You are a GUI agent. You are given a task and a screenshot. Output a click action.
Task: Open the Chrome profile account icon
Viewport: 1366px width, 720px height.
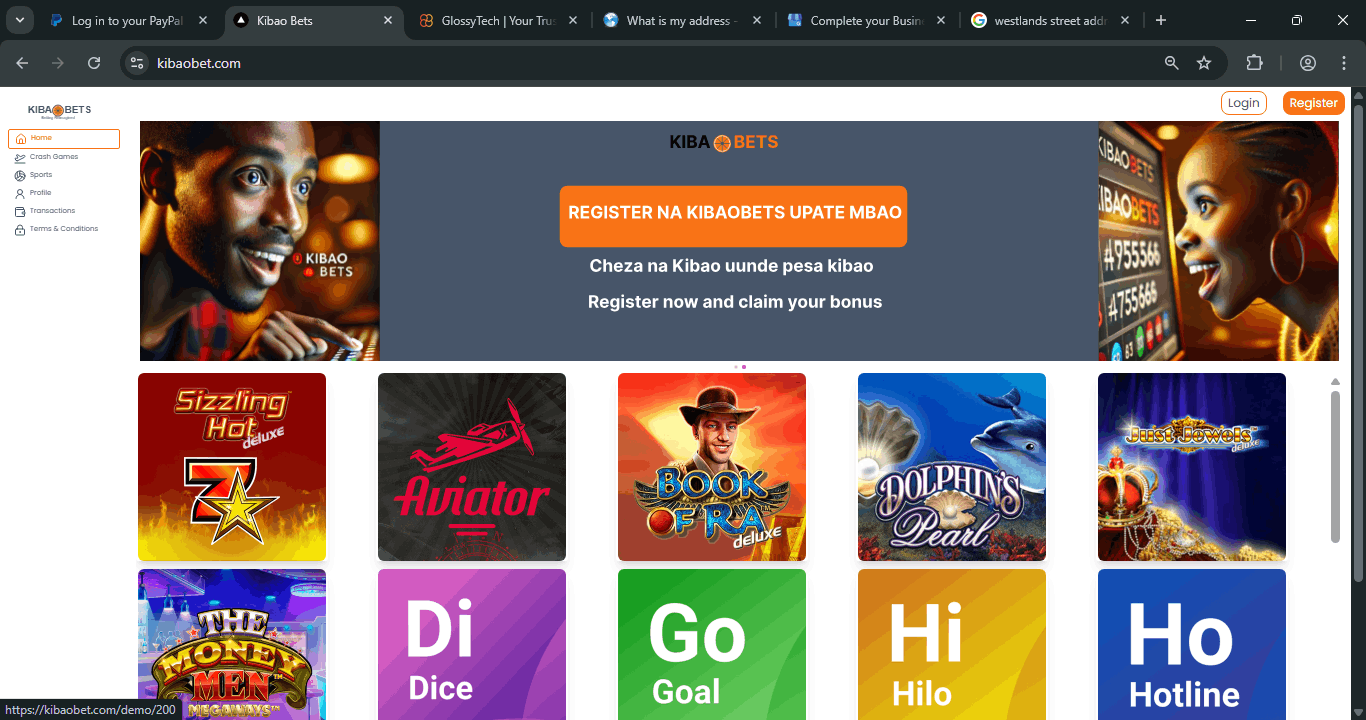(1307, 62)
